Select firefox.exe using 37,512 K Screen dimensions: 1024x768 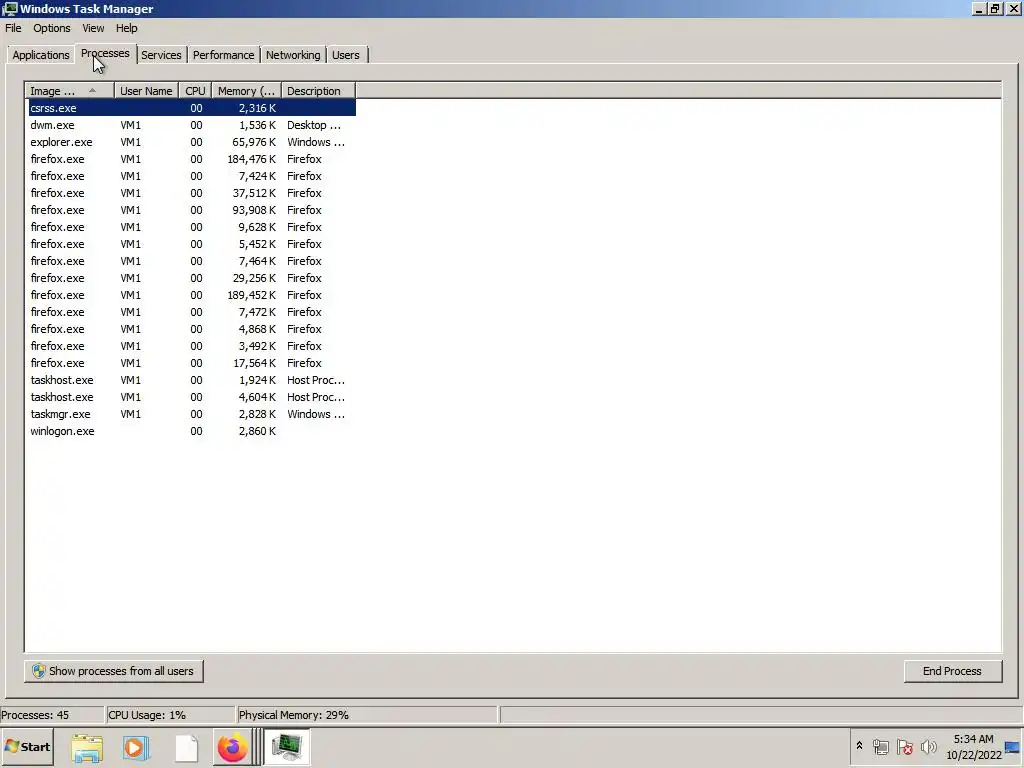pyautogui.click(x=190, y=193)
